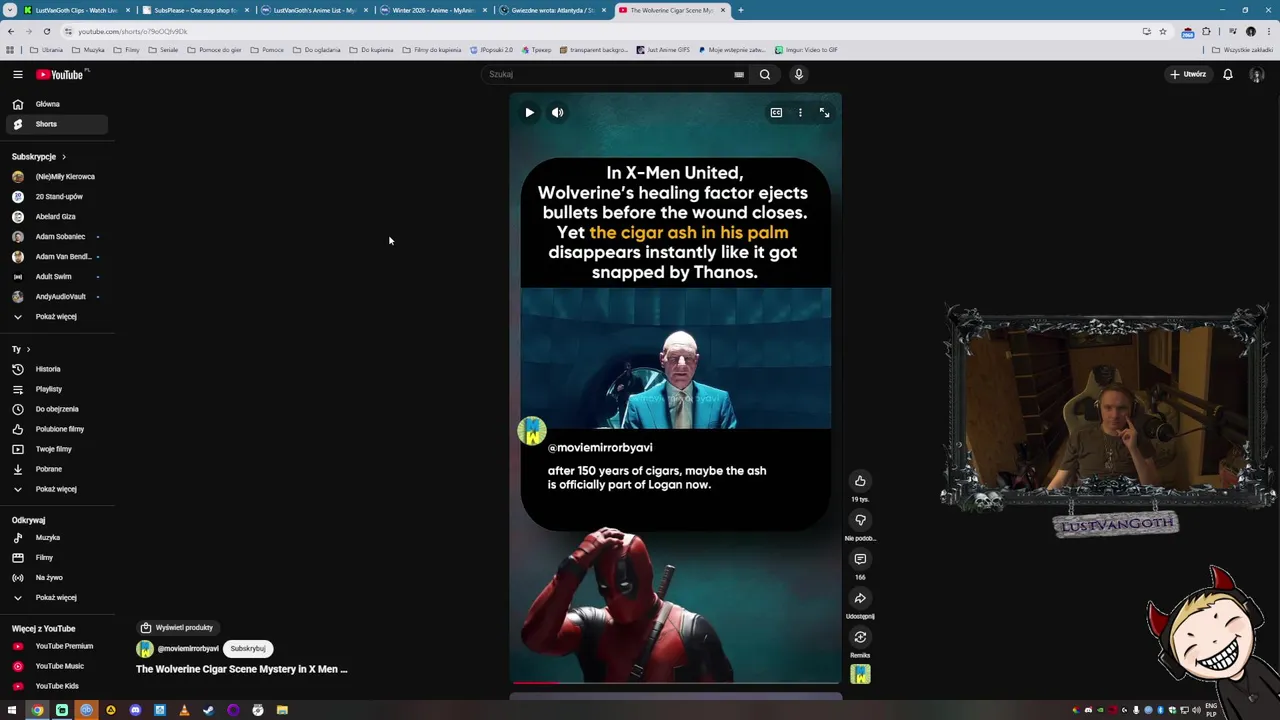Image resolution: width=1280 pixels, height=720 pixels.
Task: Open Polubione filmy liked videos
Action: (56, 429)
